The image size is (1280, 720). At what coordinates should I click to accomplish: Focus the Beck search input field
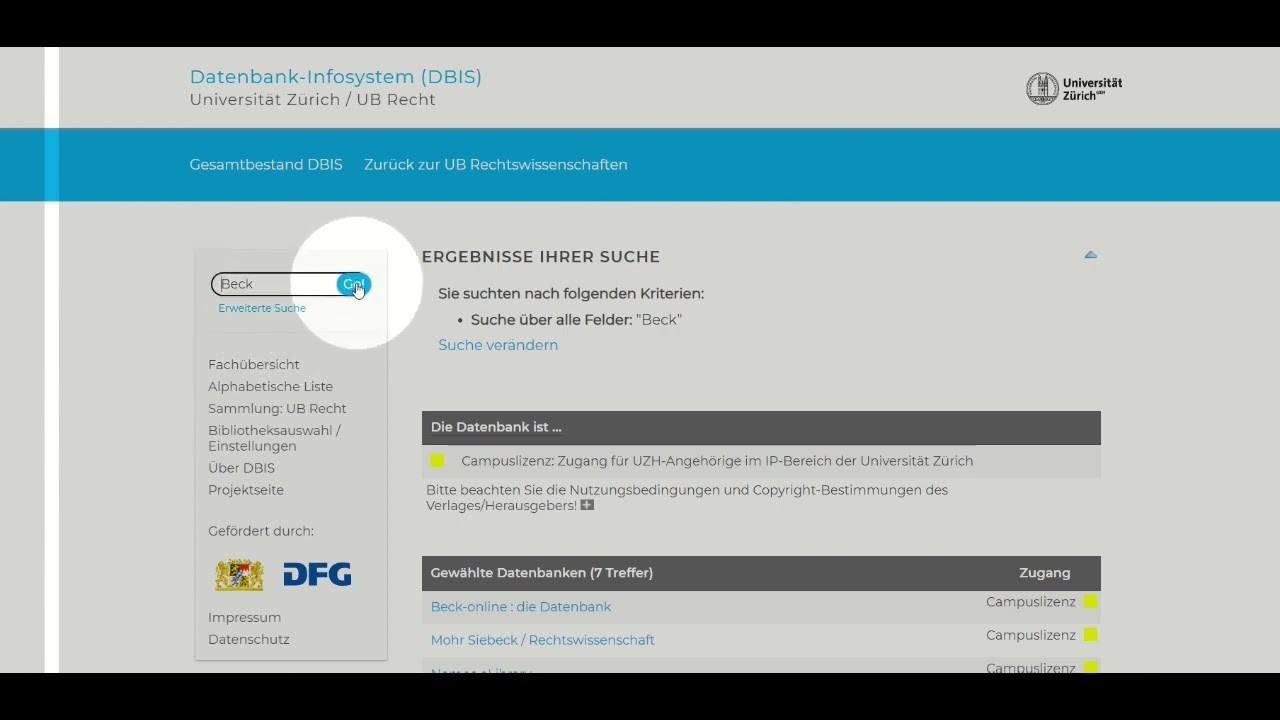coord(275,284)
